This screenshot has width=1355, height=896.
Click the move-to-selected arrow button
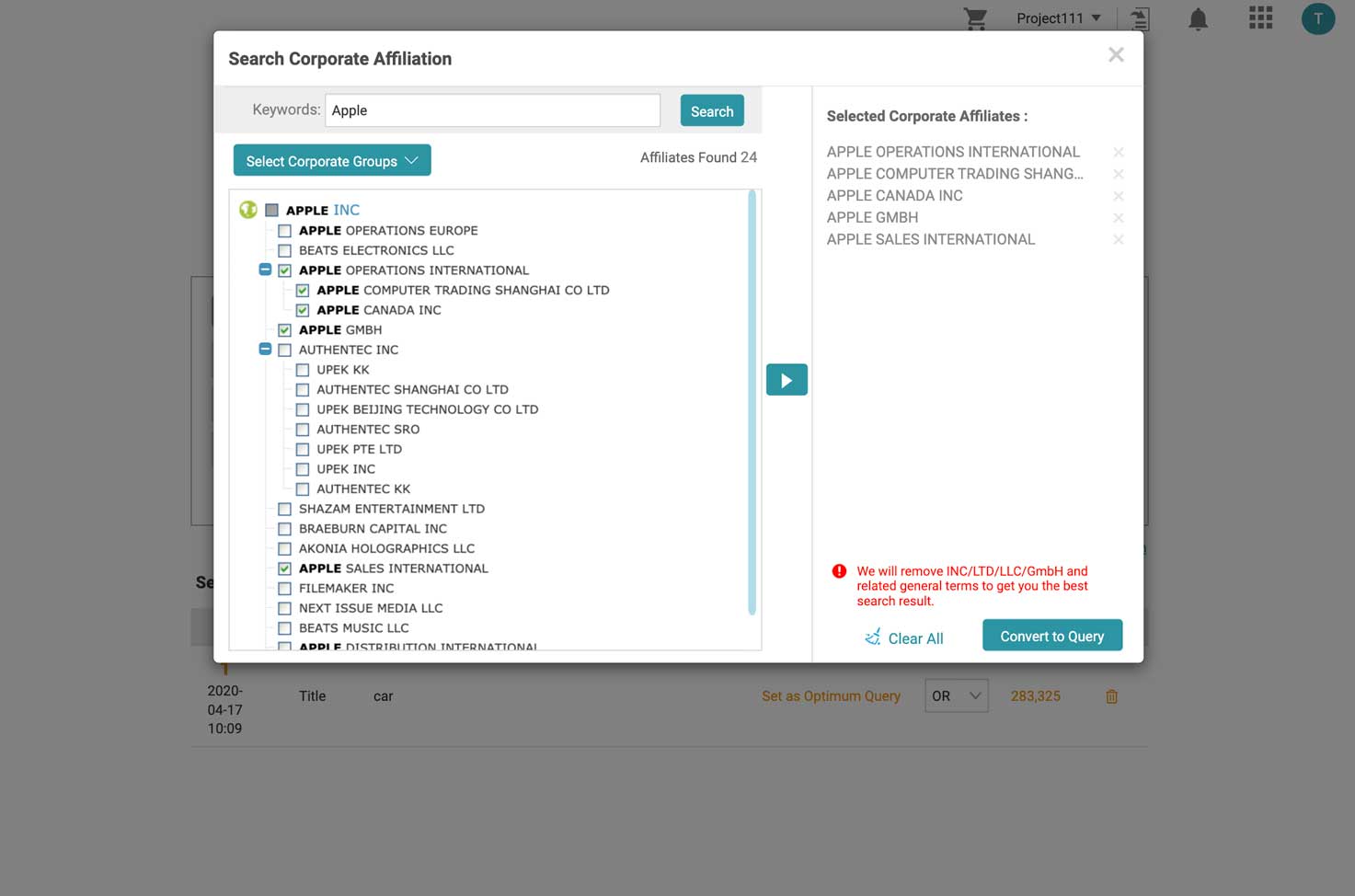(x=787, y=379)
